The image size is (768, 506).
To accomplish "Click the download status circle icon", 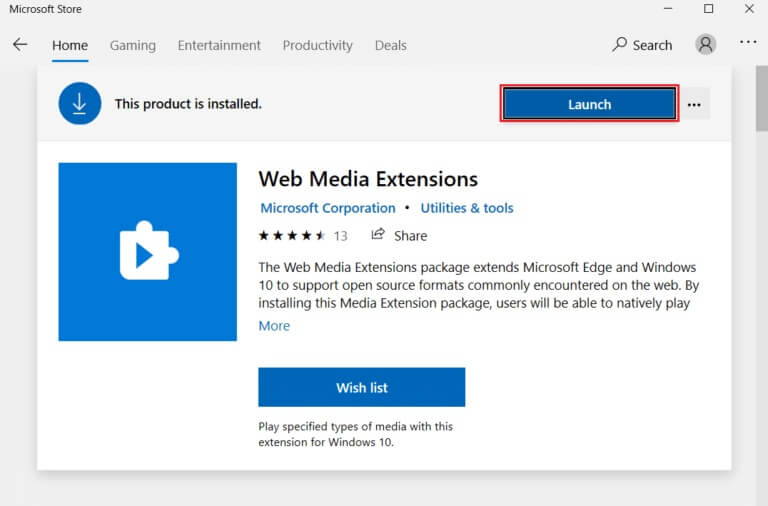I will point(80,103).
